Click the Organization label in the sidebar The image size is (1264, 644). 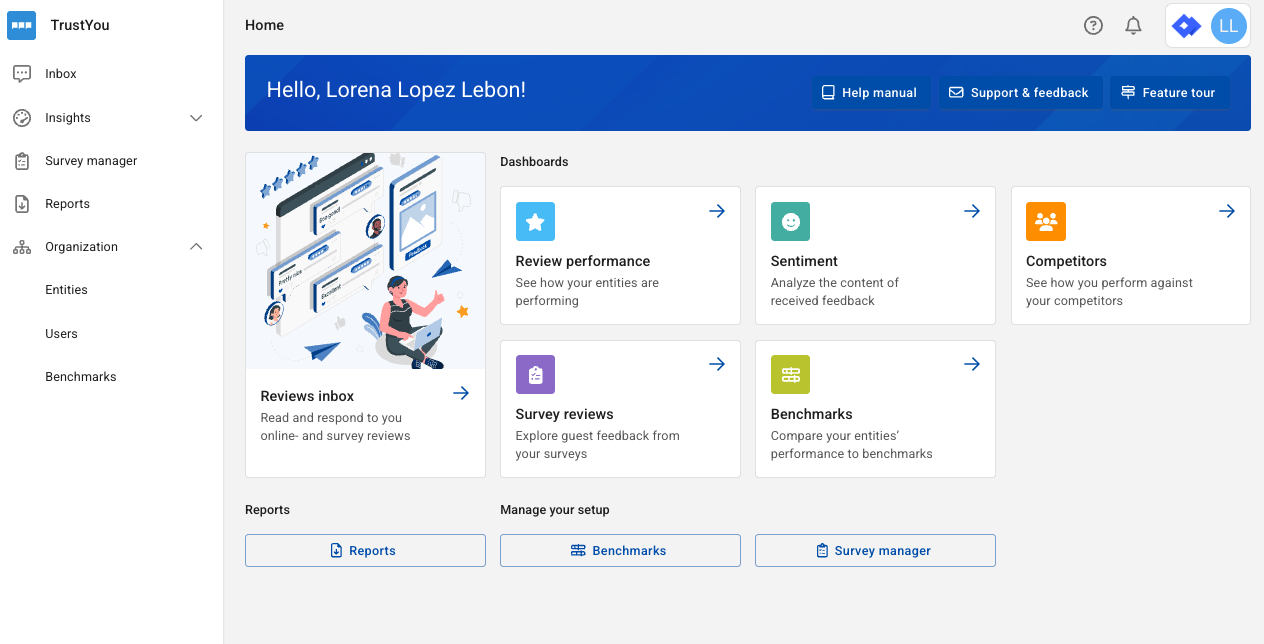pos(81,247)
